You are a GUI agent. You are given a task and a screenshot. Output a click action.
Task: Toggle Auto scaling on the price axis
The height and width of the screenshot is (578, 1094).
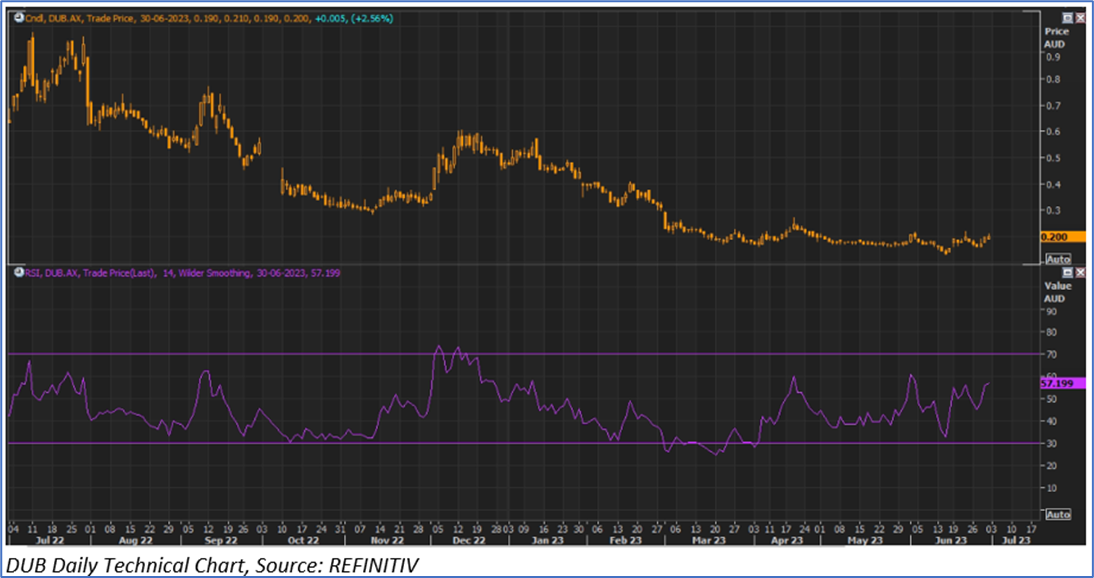point(1057,259)
